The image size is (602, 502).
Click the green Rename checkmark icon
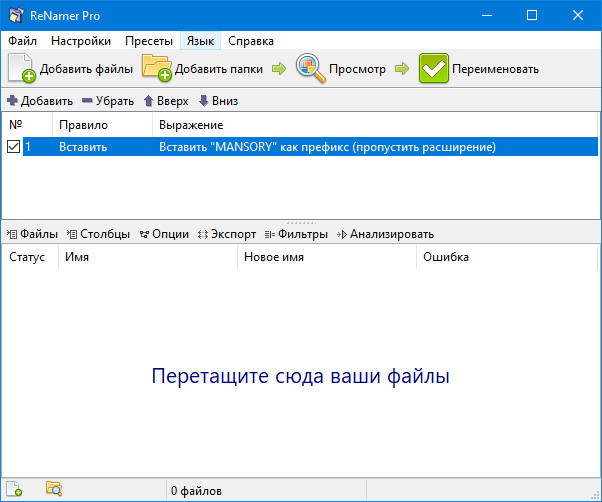pyautogui.click(x=434, y=69)
